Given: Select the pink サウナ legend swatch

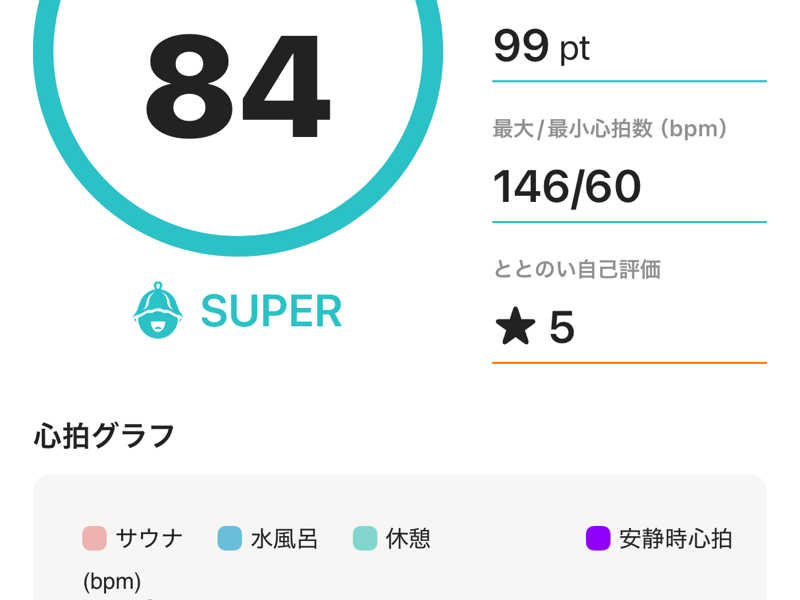Looking at the screenshot, I should coord(94,538).
